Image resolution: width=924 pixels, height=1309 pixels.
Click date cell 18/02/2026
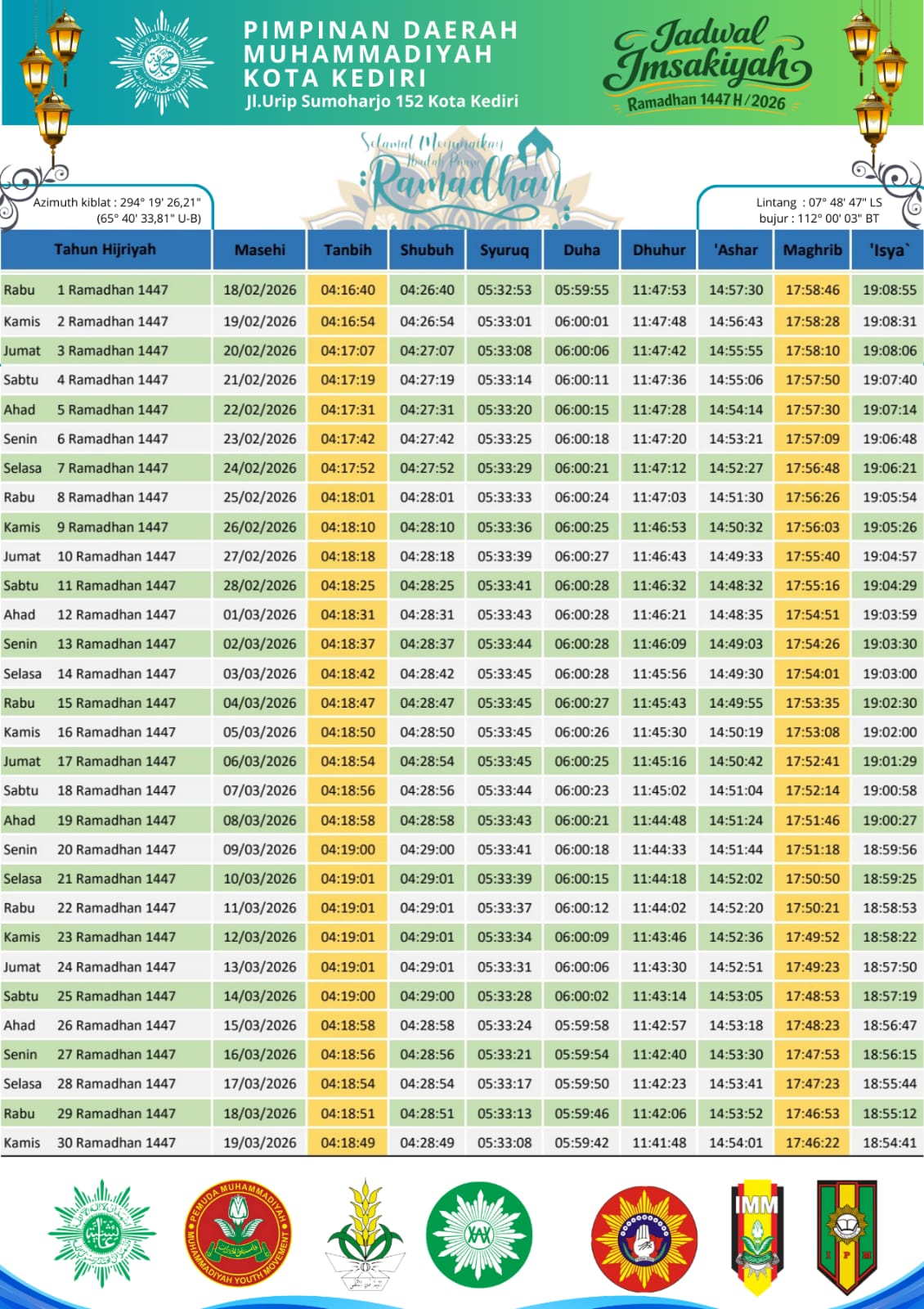click(x=260, y=290)
